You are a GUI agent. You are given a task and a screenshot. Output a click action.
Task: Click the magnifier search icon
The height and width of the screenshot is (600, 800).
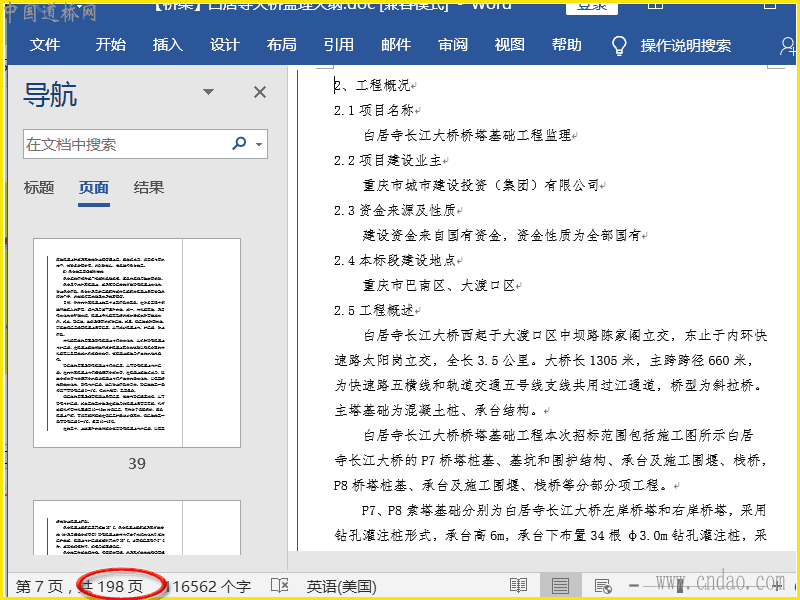[239, 143]
